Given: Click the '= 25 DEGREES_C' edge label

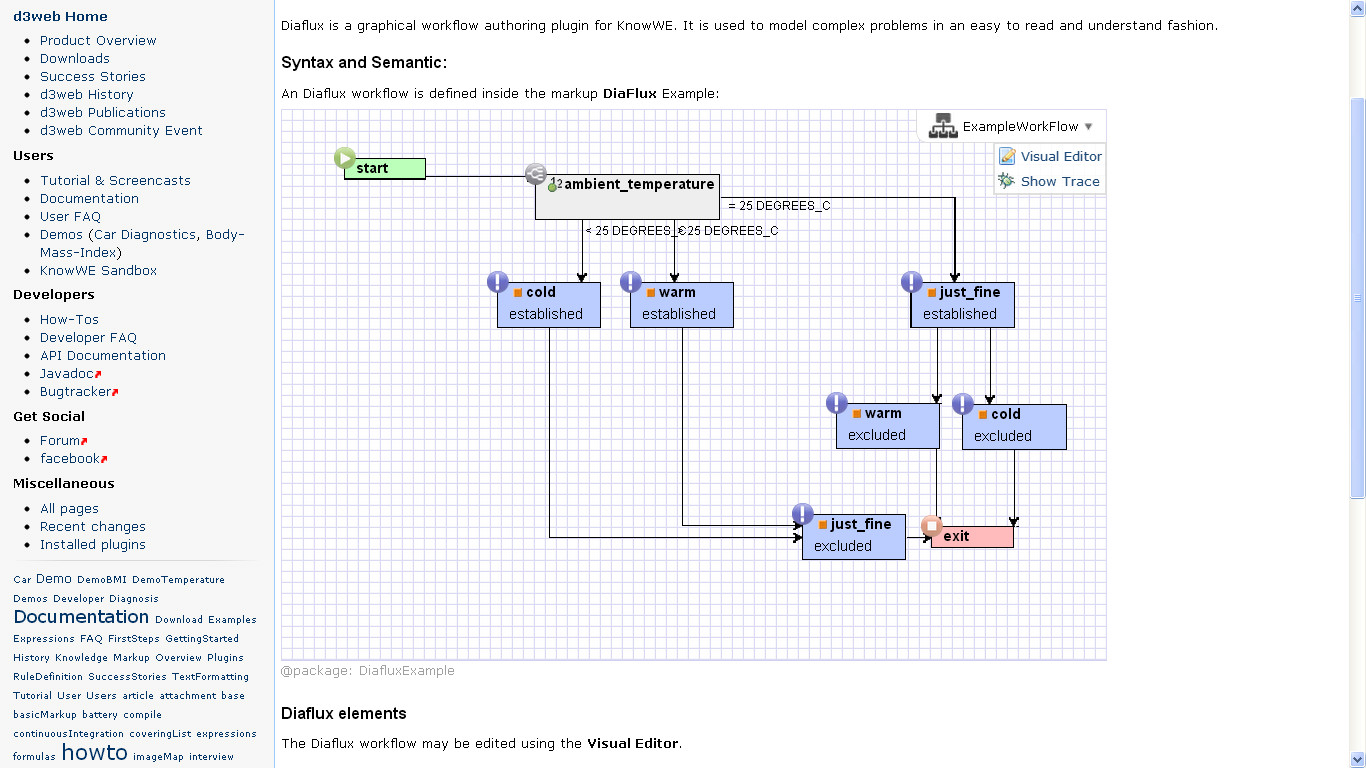Looking at the screenshot, I should 779,206.
